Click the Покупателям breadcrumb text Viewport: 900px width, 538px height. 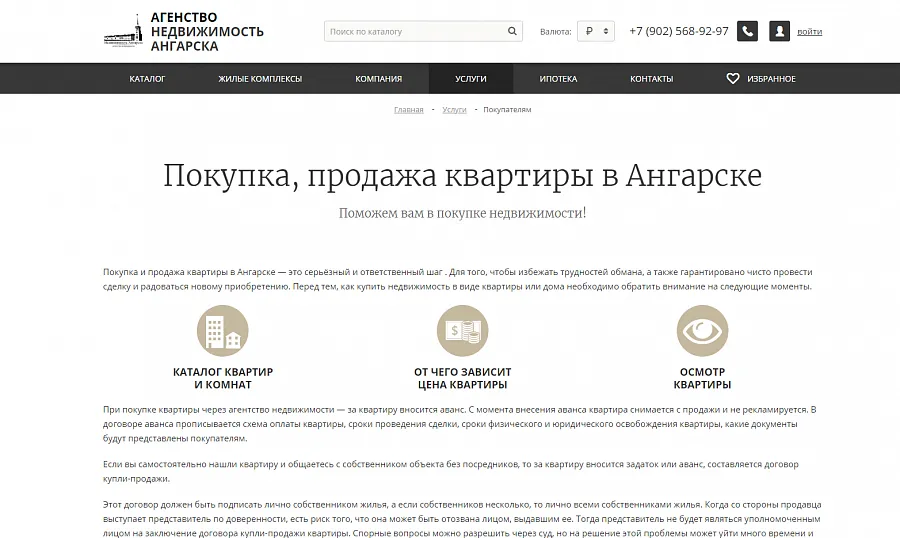point(507,110)
